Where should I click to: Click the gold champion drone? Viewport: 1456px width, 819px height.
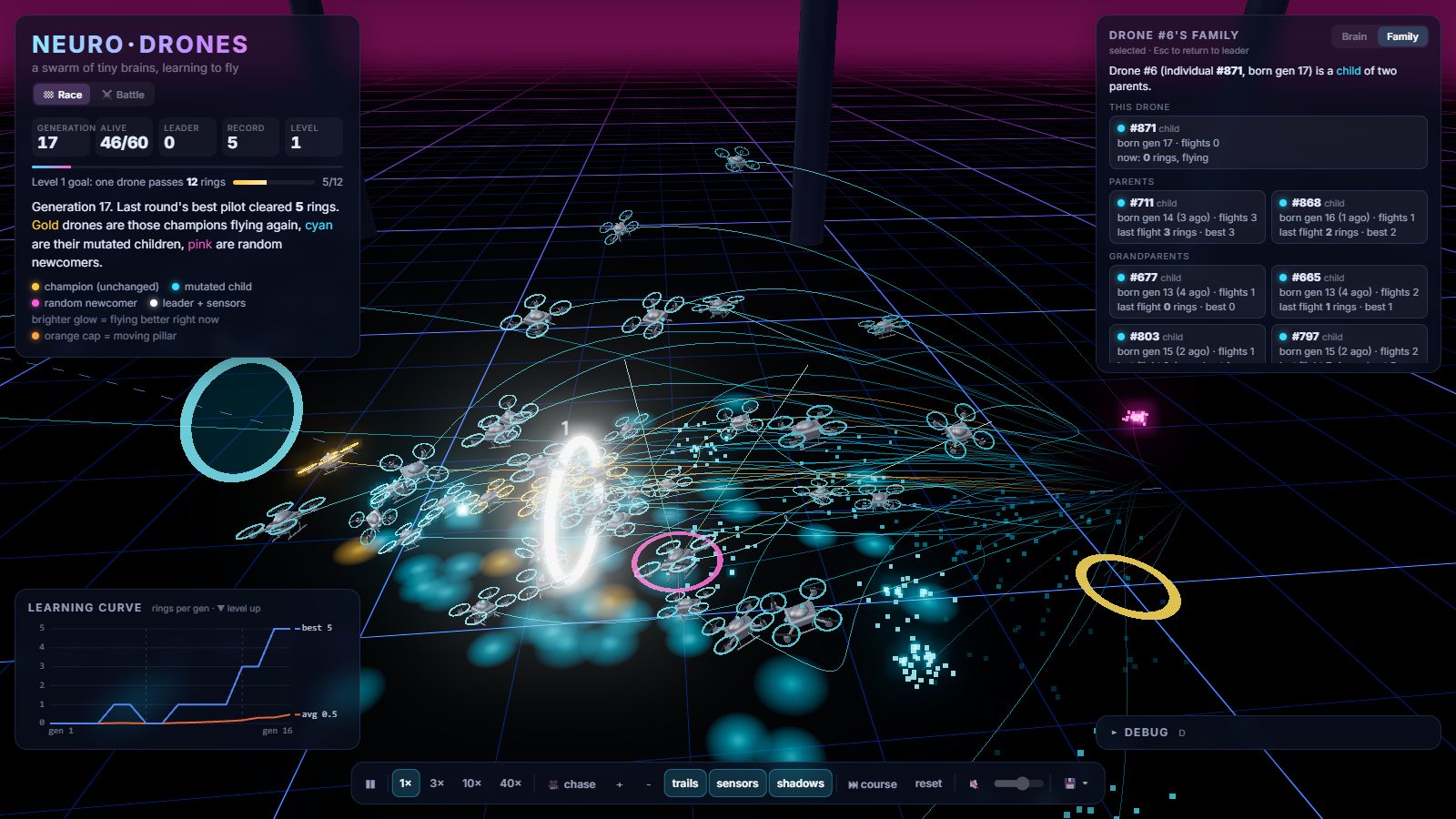(x=328, y=460)
